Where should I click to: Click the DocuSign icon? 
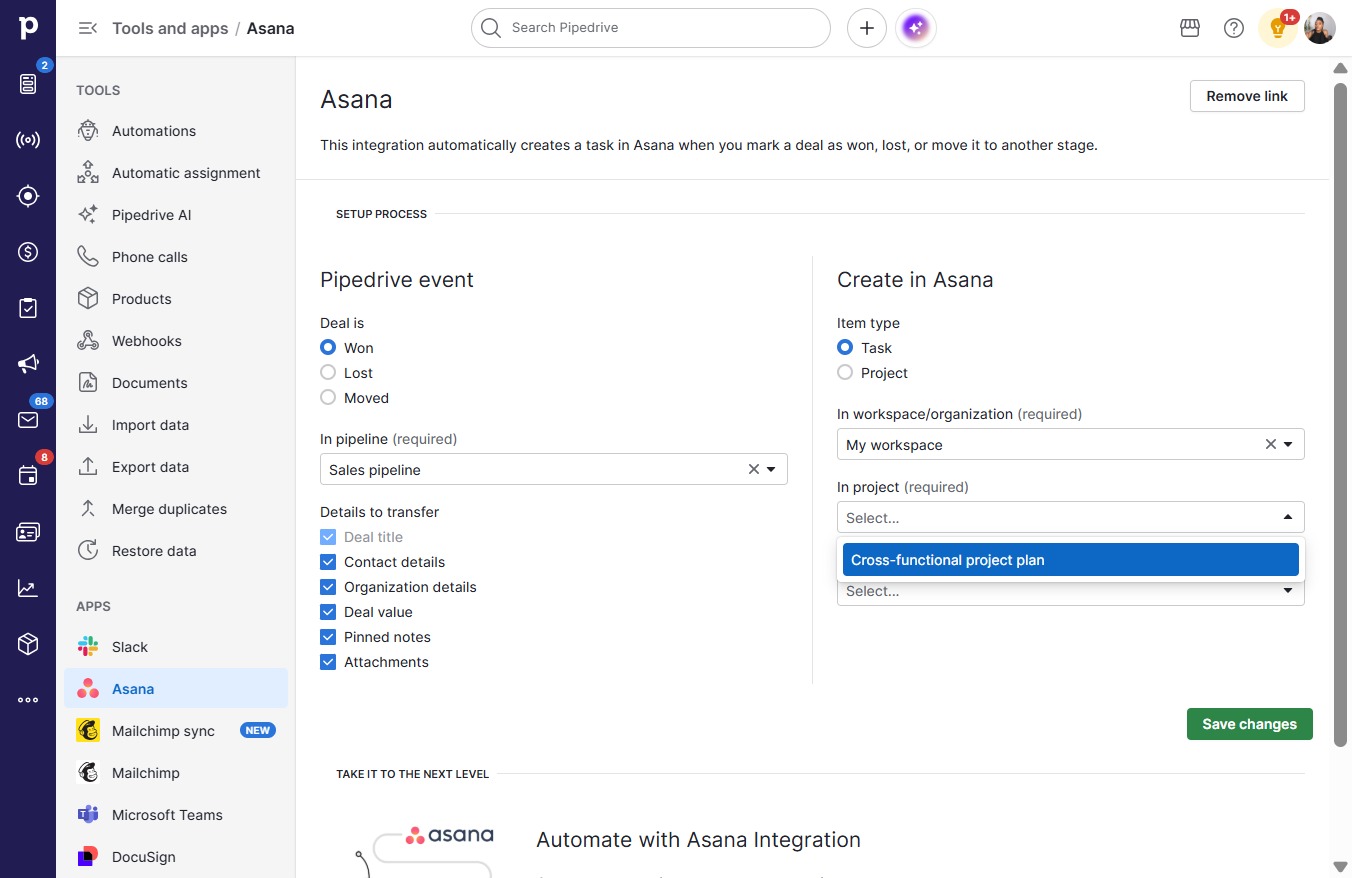(88, 857)
